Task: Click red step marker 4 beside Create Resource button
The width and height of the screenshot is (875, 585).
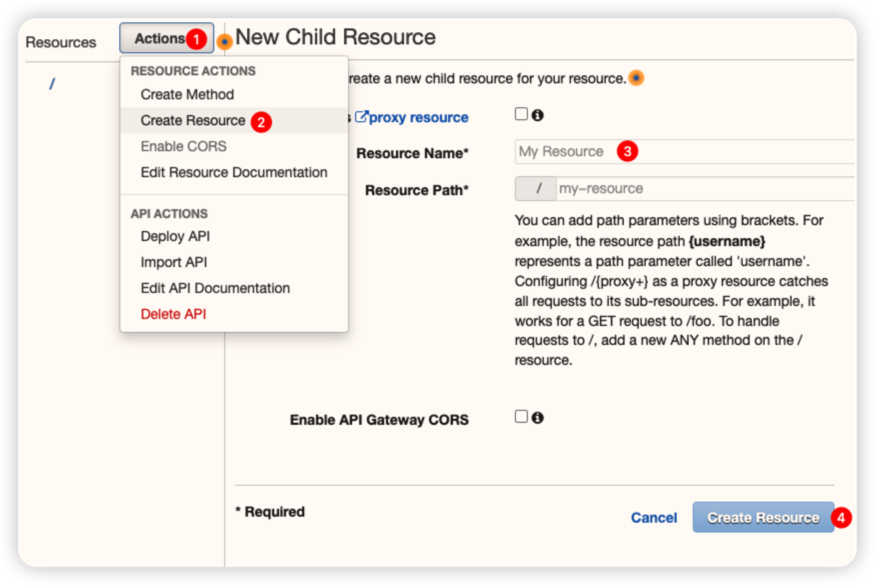Action: (x=842, y=518)
